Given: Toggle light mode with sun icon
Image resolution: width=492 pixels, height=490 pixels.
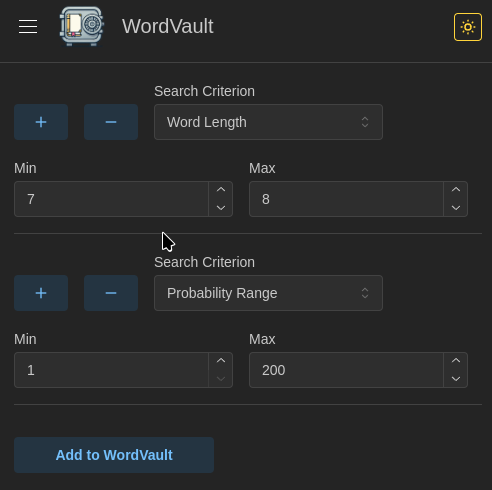Looking at the screenshot, I should coord(468,27).
